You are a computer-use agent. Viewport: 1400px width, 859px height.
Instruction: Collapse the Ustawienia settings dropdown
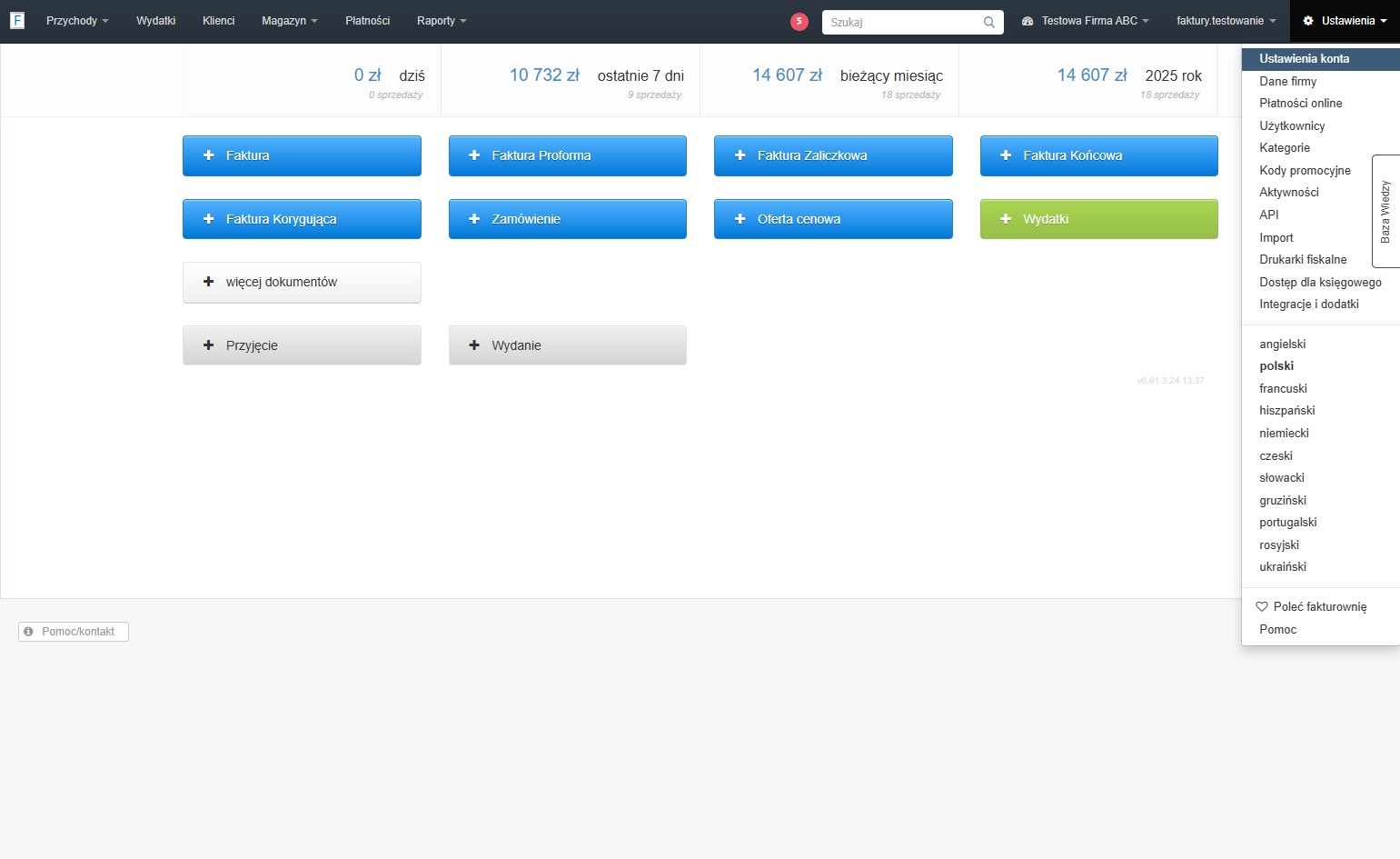pos(1345,21)
